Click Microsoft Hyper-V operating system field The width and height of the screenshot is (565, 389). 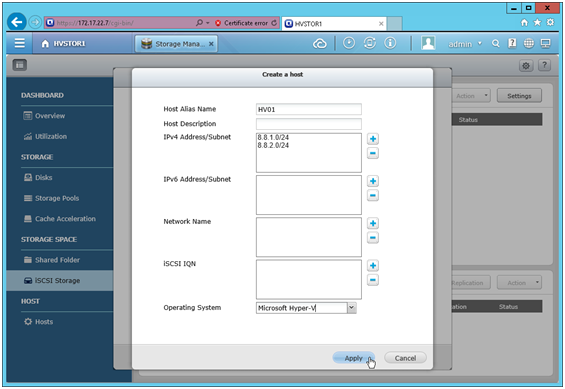[x=302, y=308]
